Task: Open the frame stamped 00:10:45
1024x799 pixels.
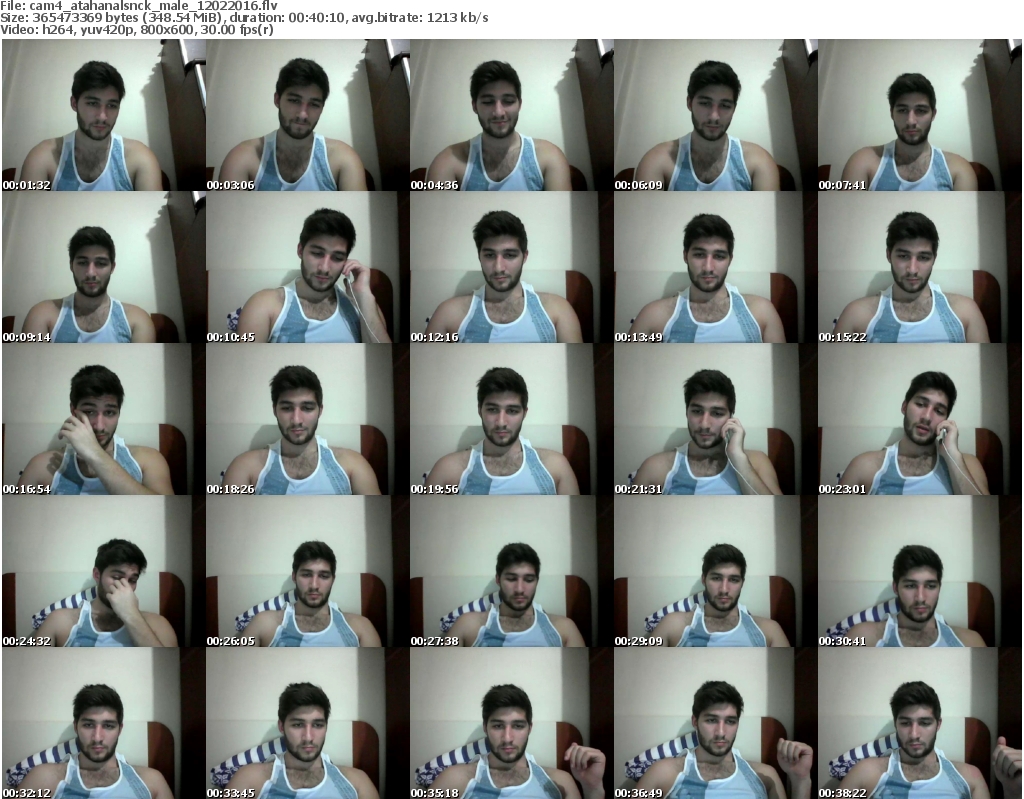Action: pos(308,267)
